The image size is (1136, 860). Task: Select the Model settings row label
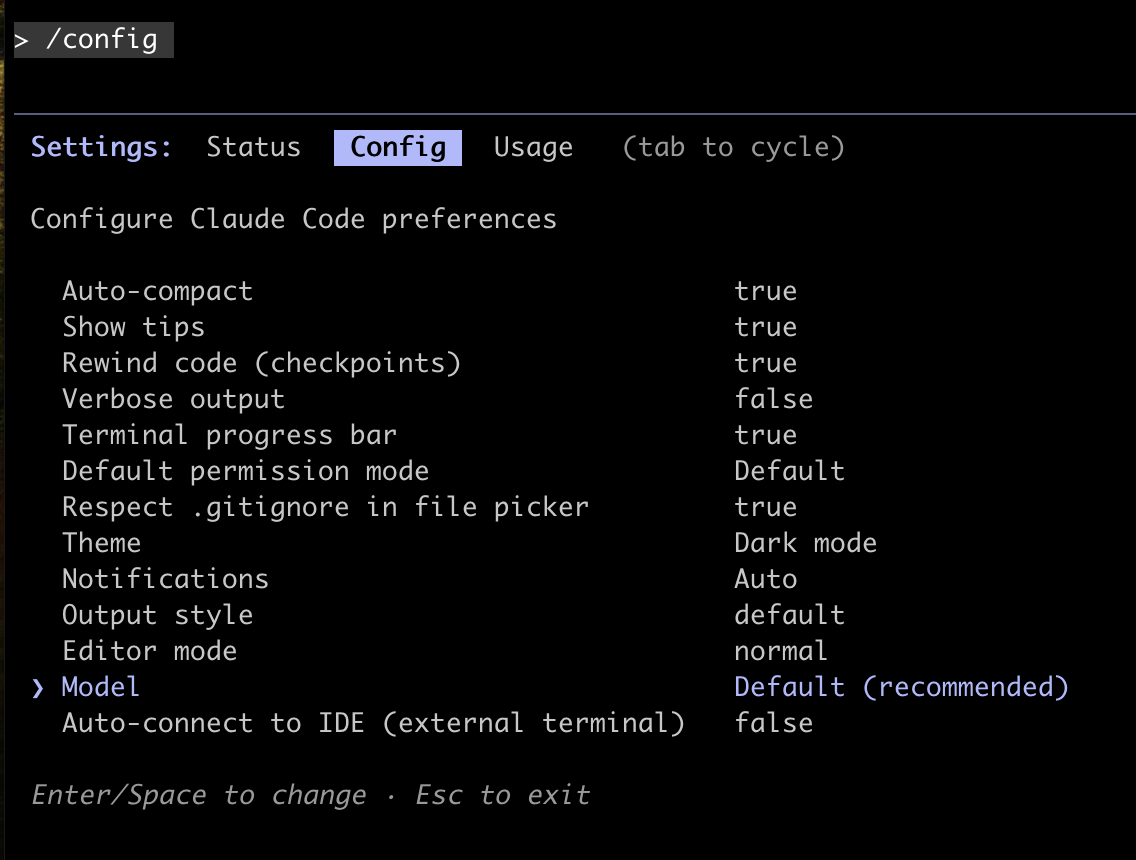[x=100, y=687]
